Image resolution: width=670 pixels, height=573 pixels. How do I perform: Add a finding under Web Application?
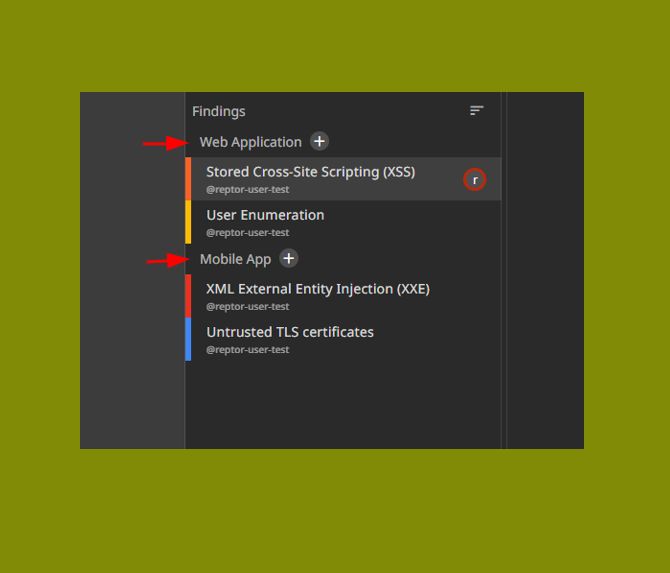coord(319,141)
